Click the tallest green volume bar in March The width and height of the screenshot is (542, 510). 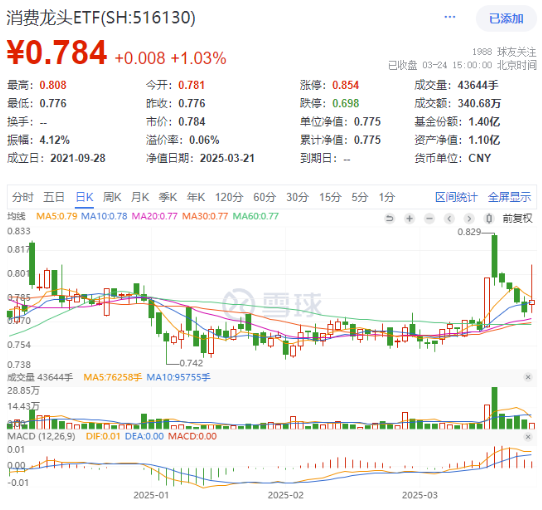494,408
